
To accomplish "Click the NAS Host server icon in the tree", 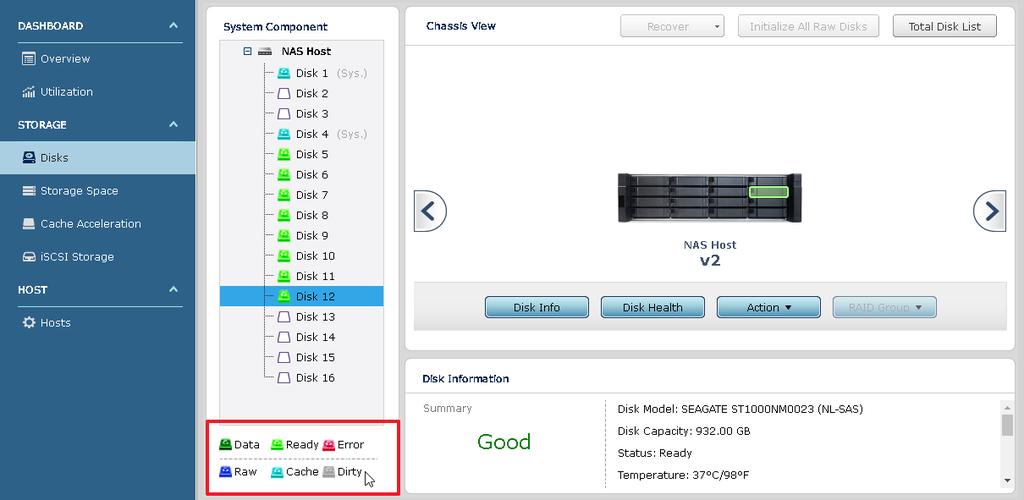I will [x=264, y=51].
